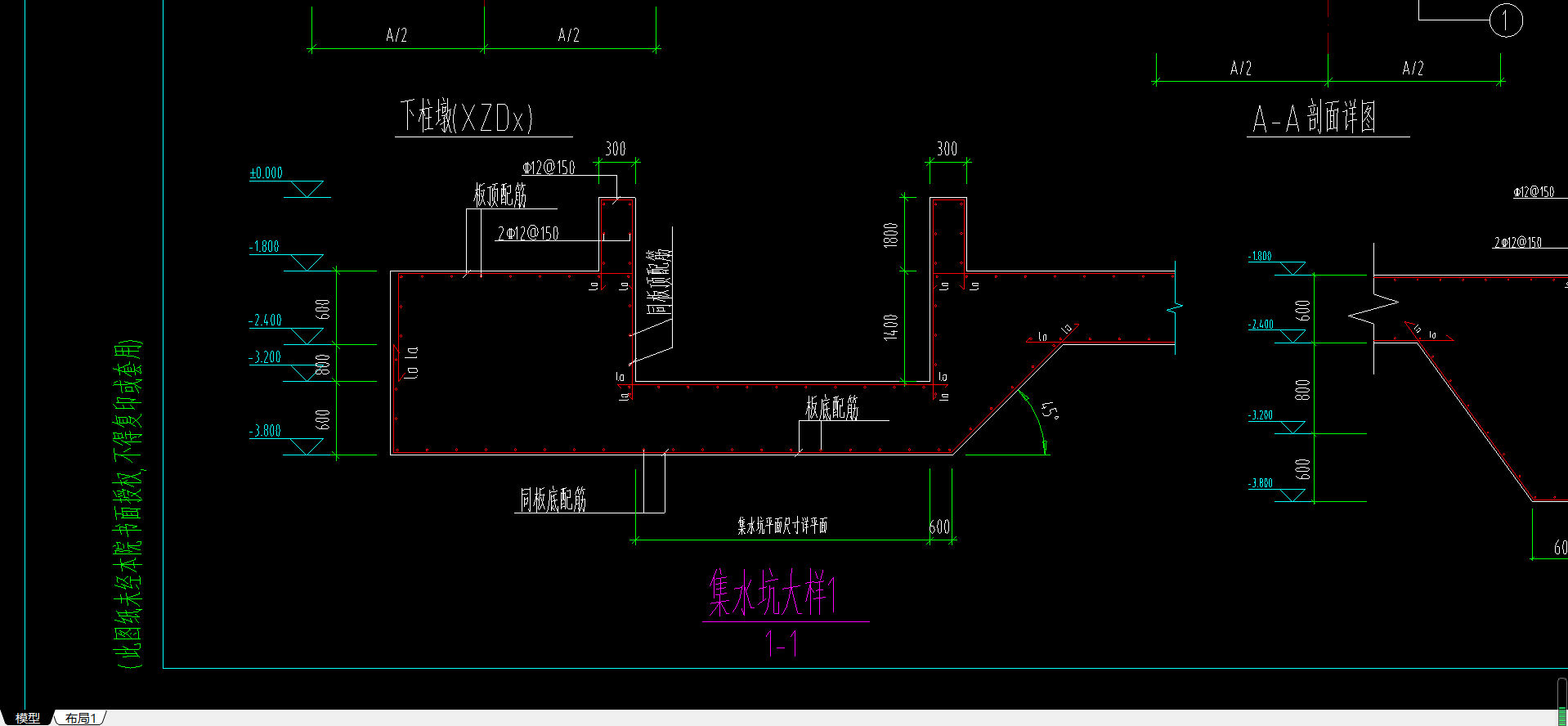
Task: Click the grid axis bubble numbered 1
Action: tap(1506, 20)
